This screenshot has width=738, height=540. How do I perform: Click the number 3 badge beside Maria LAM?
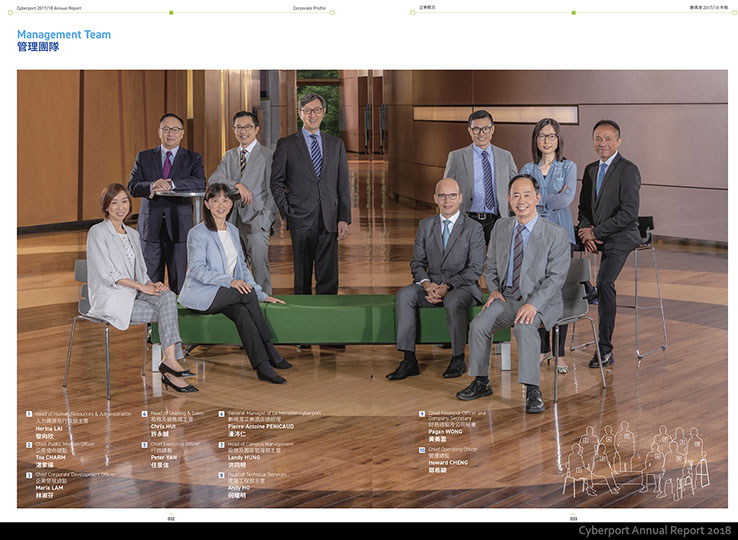[x=29, y=474]
